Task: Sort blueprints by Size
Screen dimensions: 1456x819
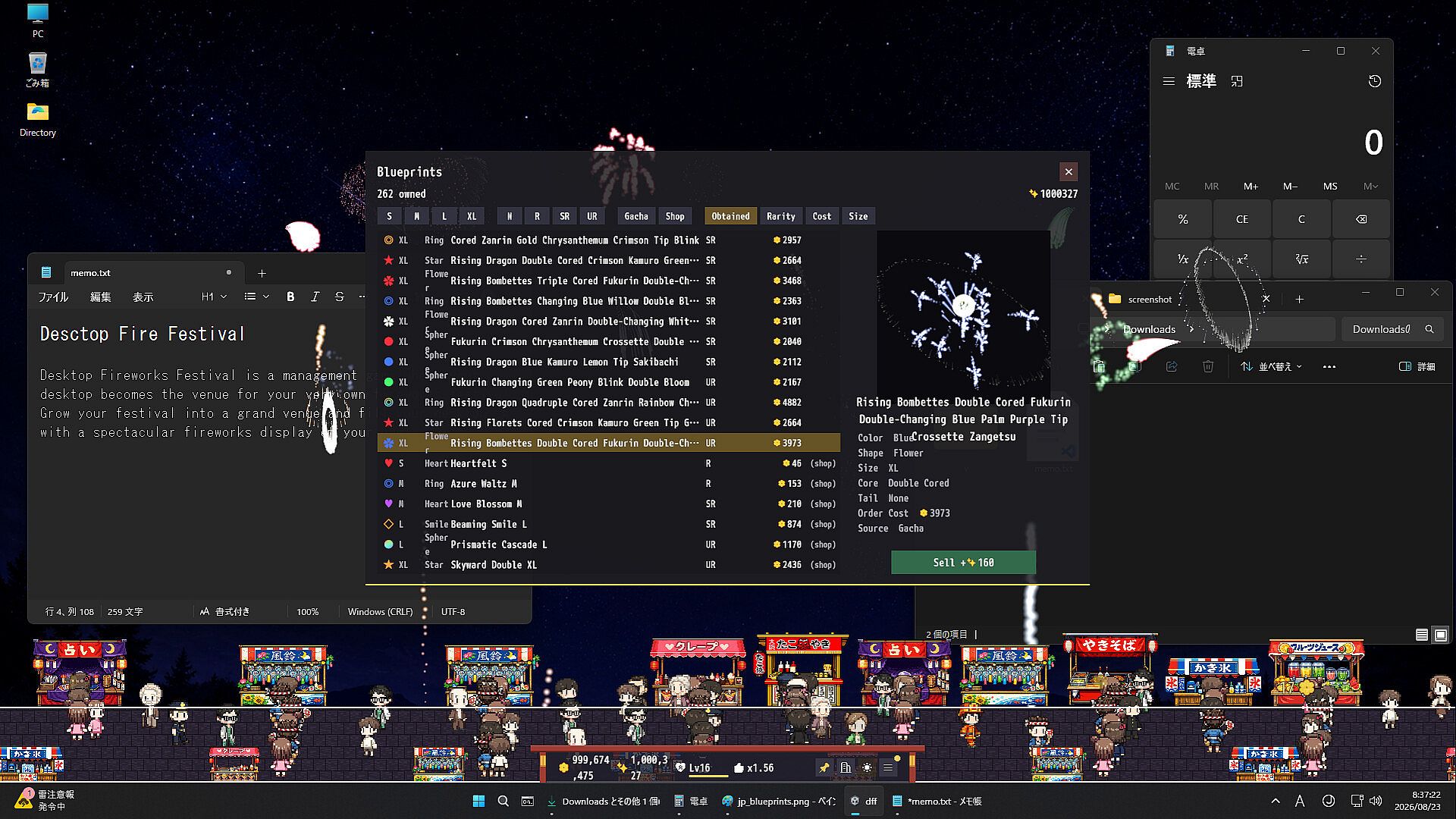Action: click(858, 216)
